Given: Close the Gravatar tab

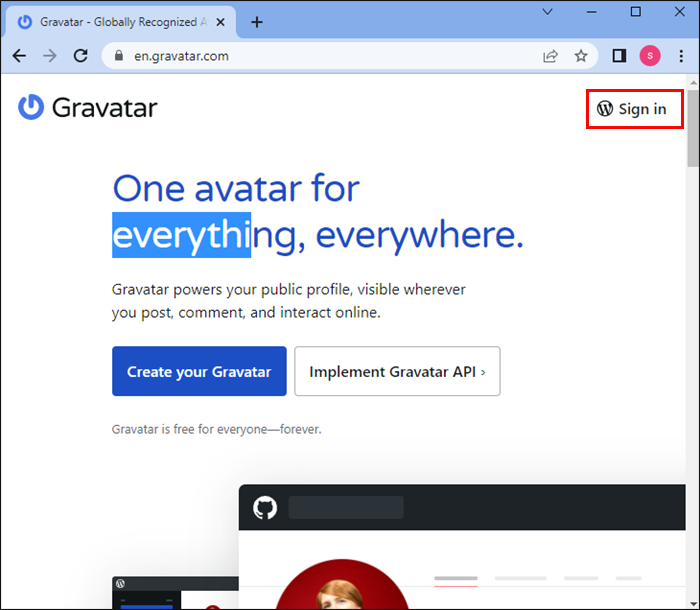Looking at the screenshot, I should point(220,22).
